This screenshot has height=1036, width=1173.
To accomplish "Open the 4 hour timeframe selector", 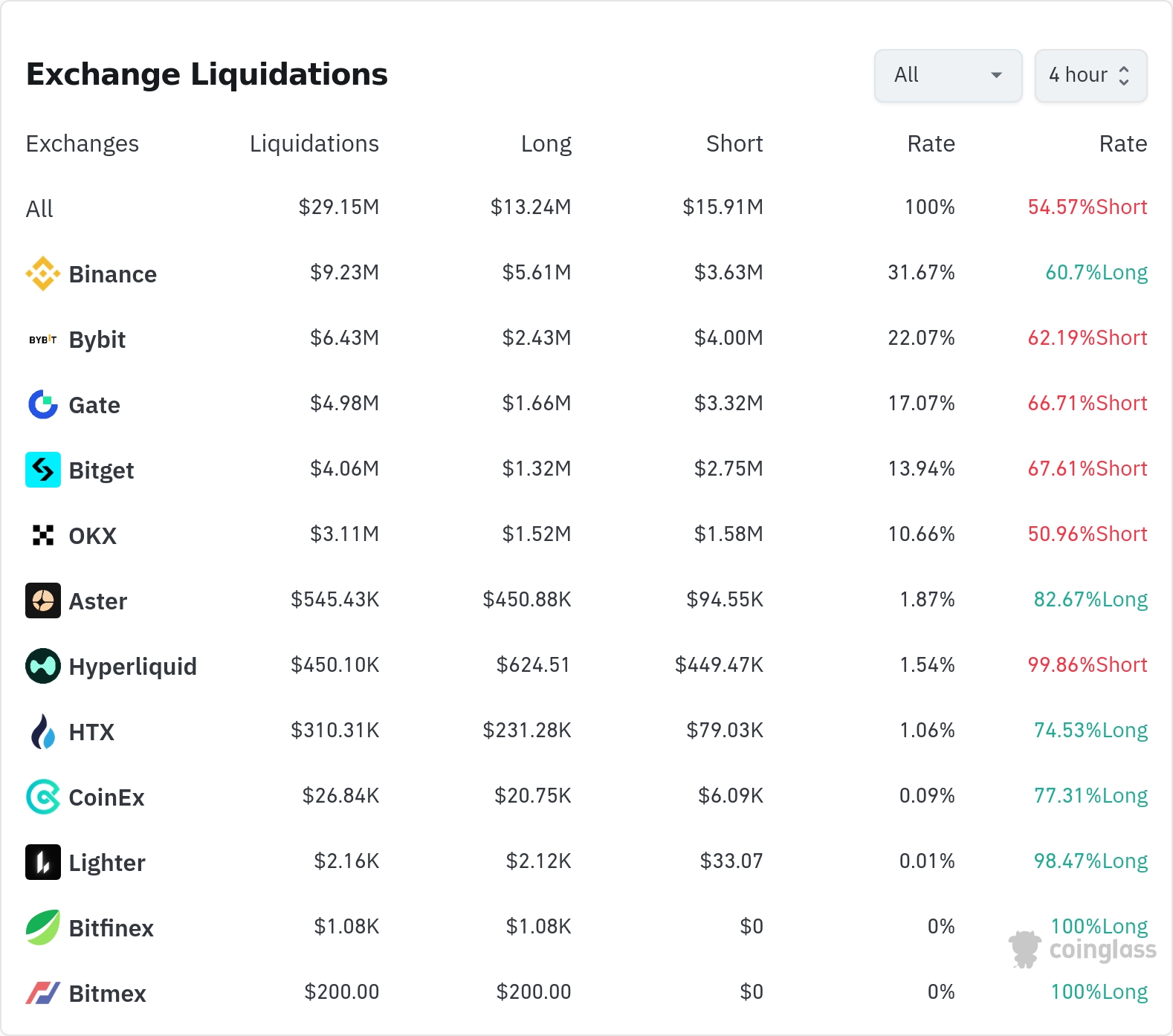I will 1090,75.
